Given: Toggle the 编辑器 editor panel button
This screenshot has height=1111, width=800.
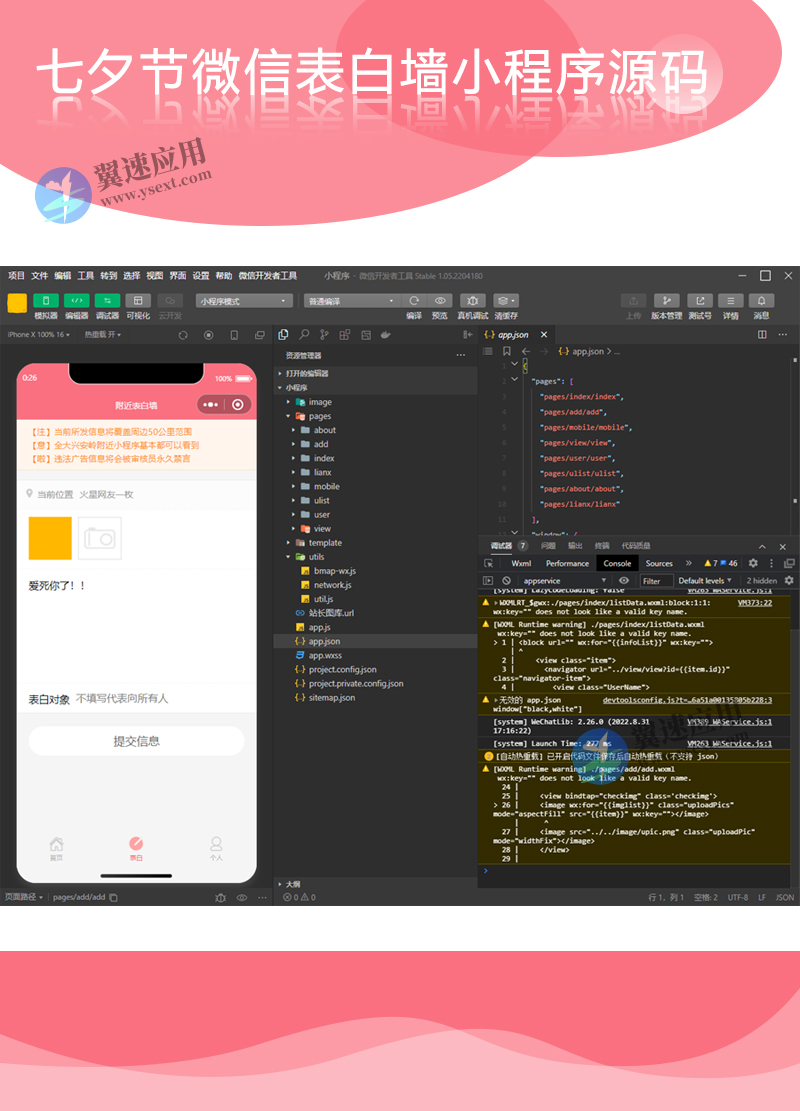Looking at the screenshot, I should click(x=77, y=301).
